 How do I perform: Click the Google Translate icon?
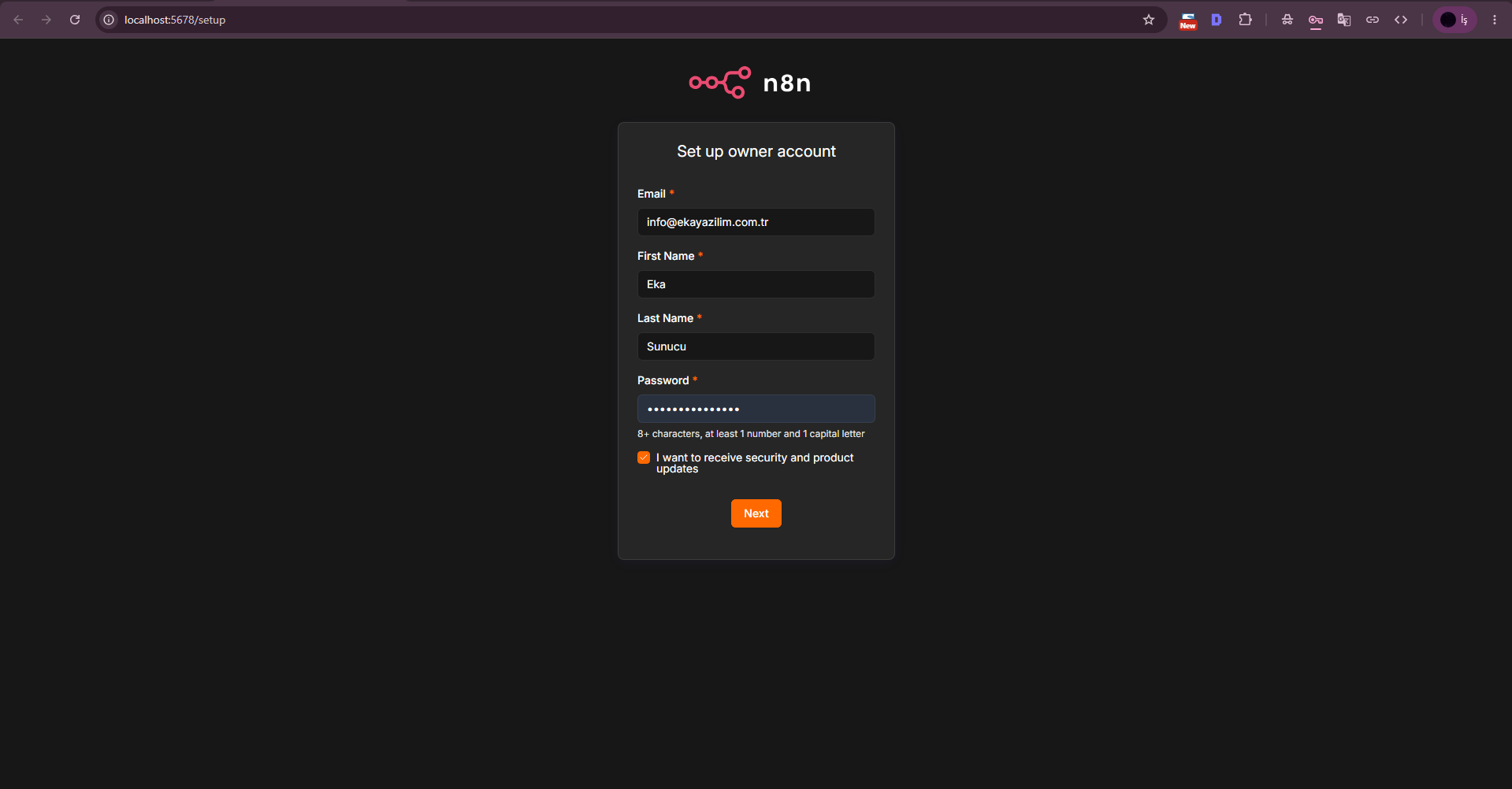pyautogui.click(x=1344, y=20)
